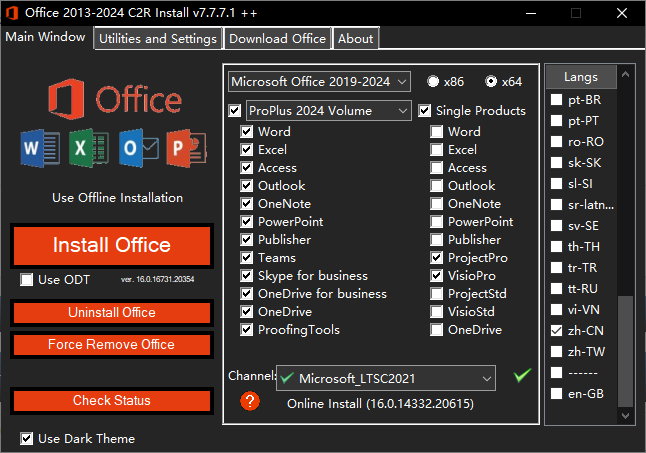Click the language list scroll up arrow
The image size is (646, 453).
tap(625, 74)
